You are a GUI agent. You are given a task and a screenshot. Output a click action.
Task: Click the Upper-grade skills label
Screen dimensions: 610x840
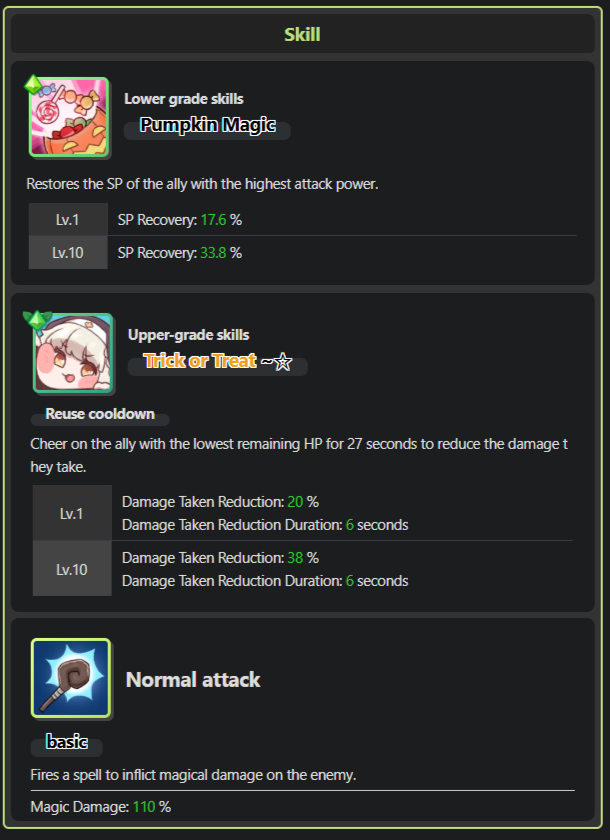[x=189, y=335]
